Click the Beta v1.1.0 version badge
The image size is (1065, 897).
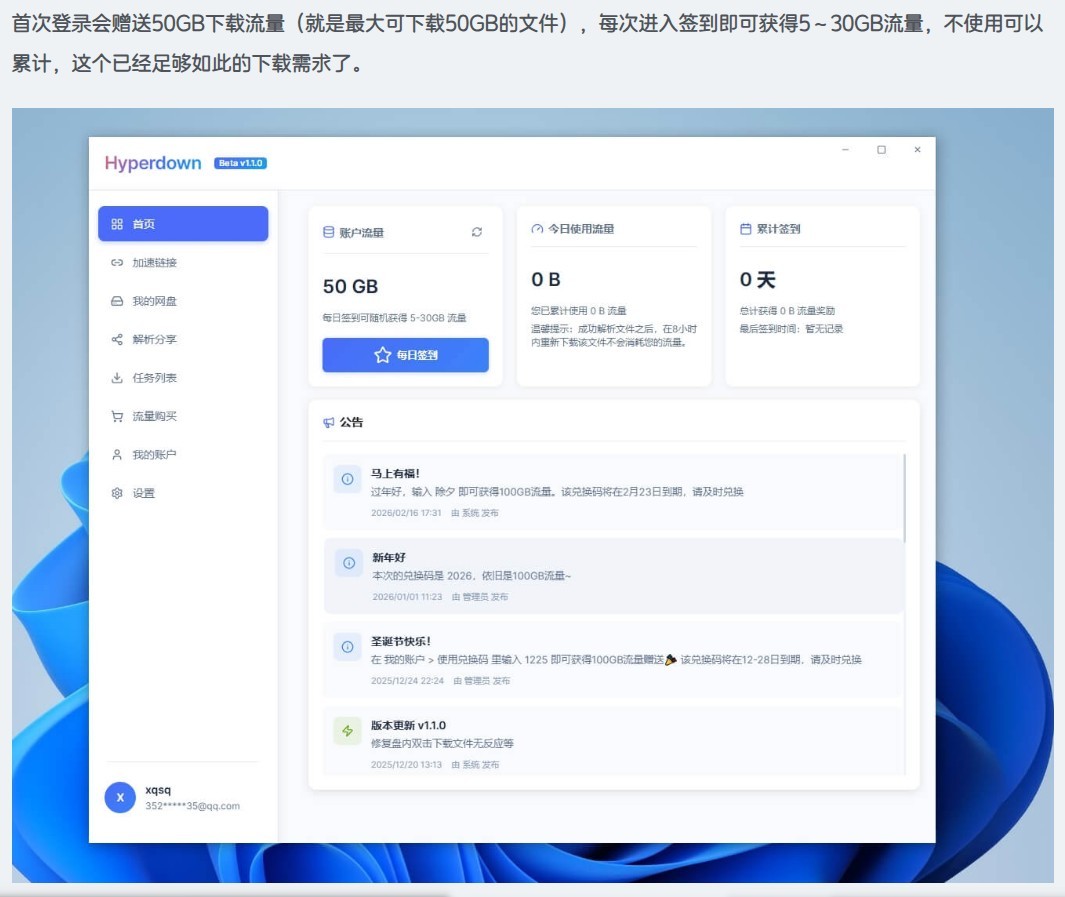(240, 163)
